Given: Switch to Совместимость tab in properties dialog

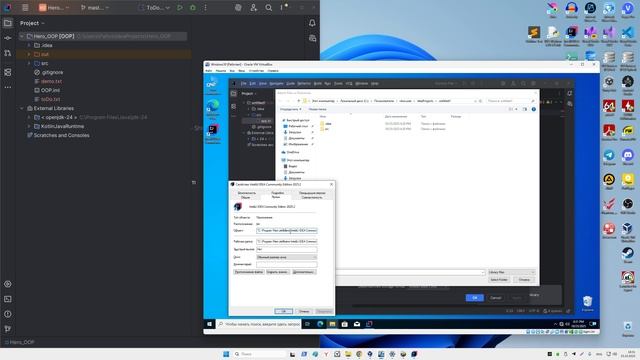Looking at the screenshot, I should click(x=312, y=198).
